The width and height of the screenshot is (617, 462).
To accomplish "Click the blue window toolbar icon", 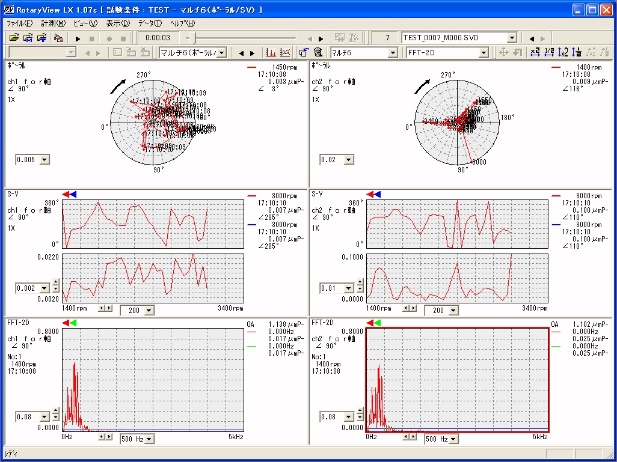I will point(303,52).
